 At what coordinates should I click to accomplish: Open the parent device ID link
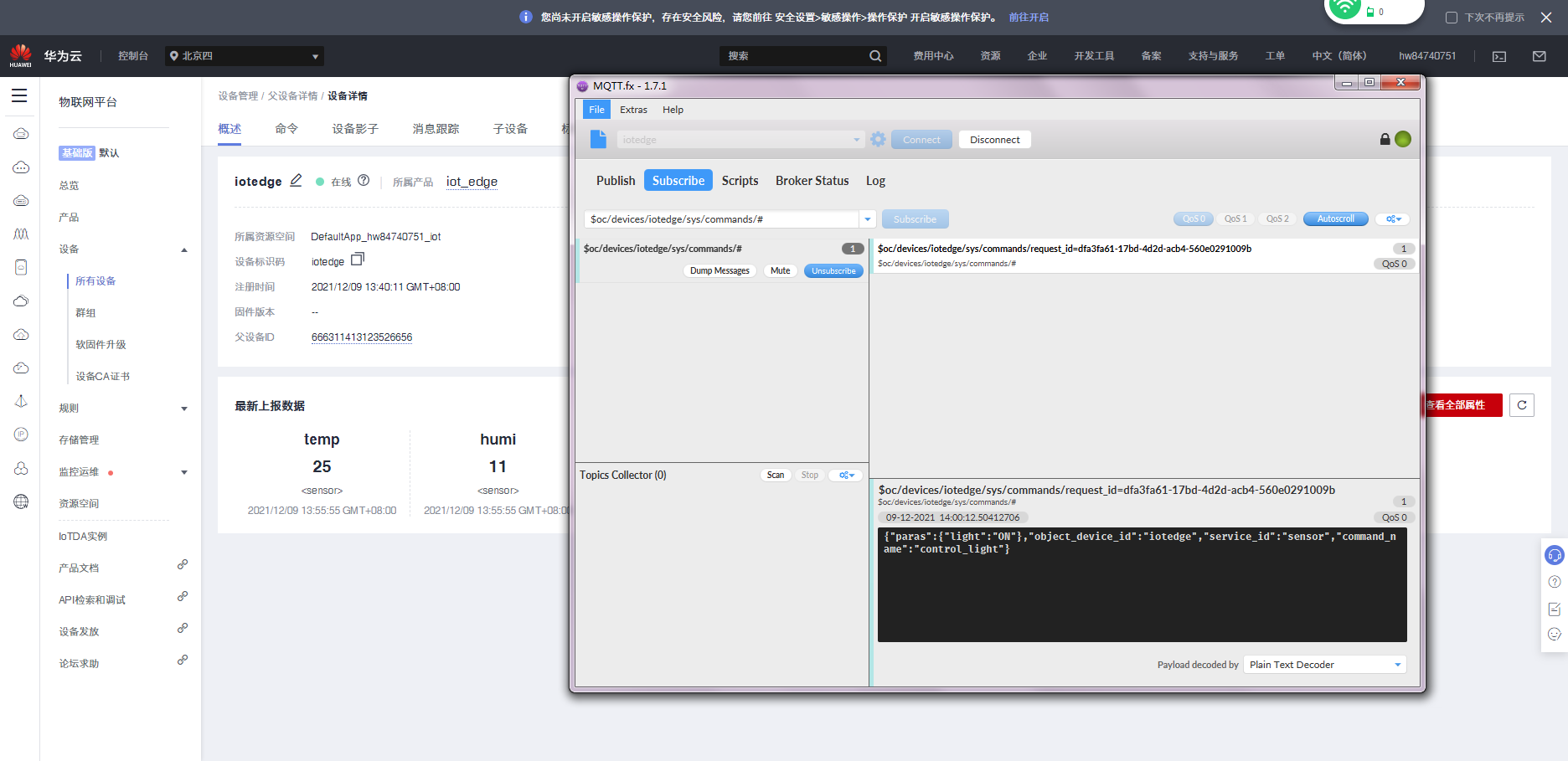(362, 337)
